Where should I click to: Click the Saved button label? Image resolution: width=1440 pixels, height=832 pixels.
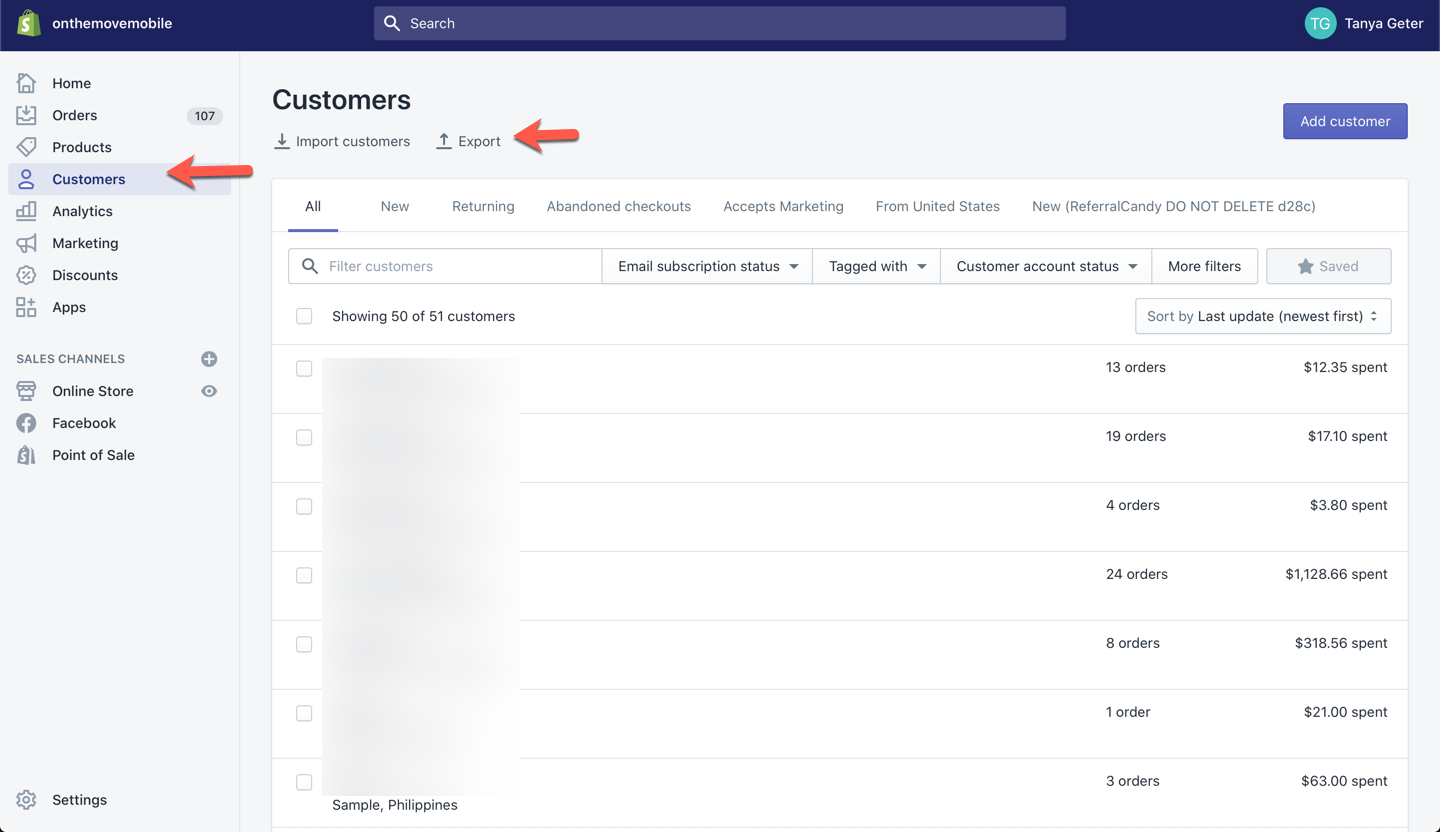(x=1339, y=266)
